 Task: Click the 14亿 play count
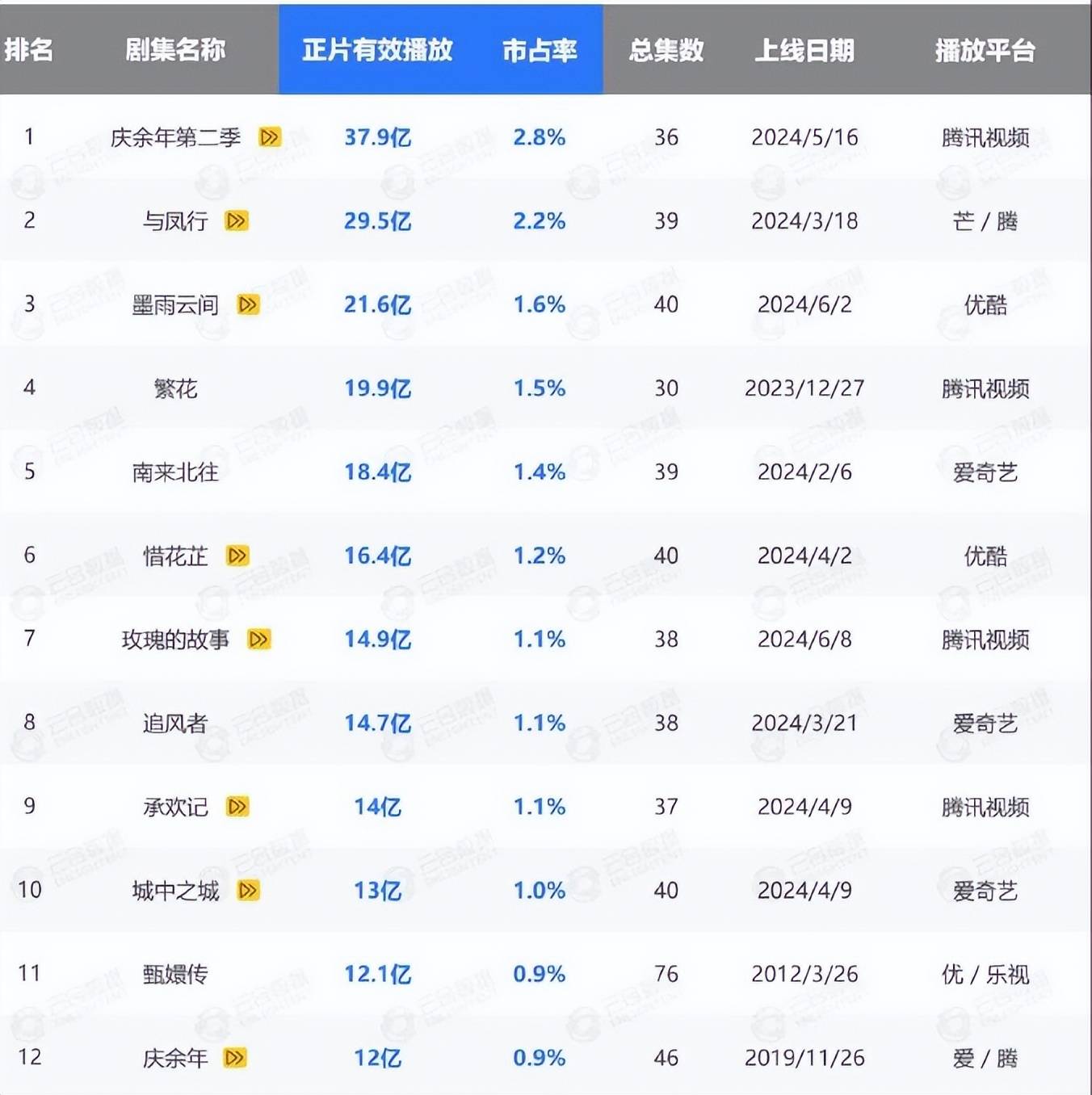[x=377, y=807]
